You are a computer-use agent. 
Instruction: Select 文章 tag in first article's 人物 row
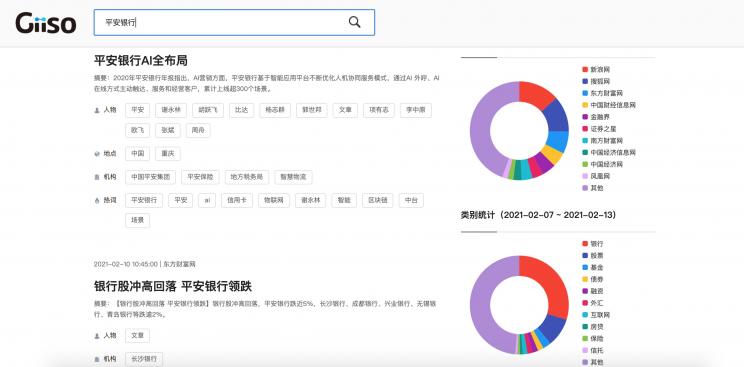pyautogui.click(x=345, y=110)
